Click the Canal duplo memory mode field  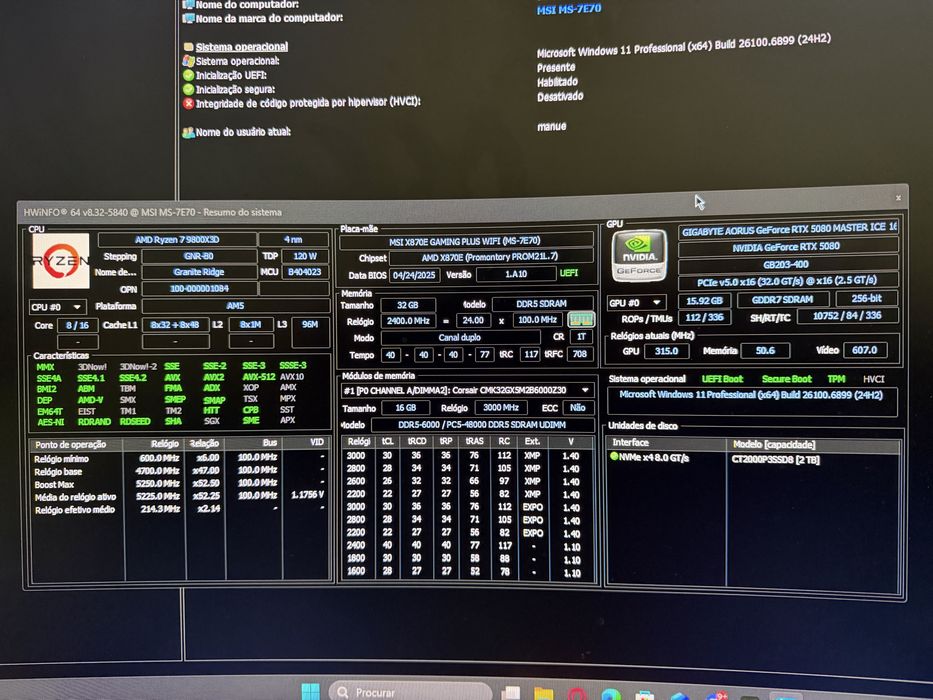(460, 338)
